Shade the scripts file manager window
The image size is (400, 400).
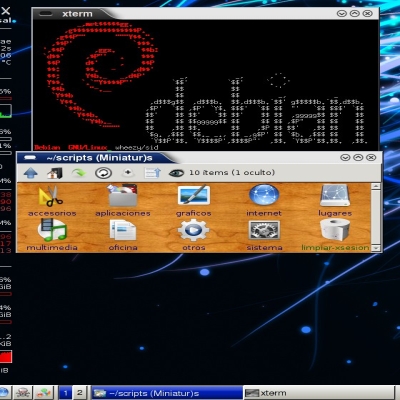click(x=345, y=157)
